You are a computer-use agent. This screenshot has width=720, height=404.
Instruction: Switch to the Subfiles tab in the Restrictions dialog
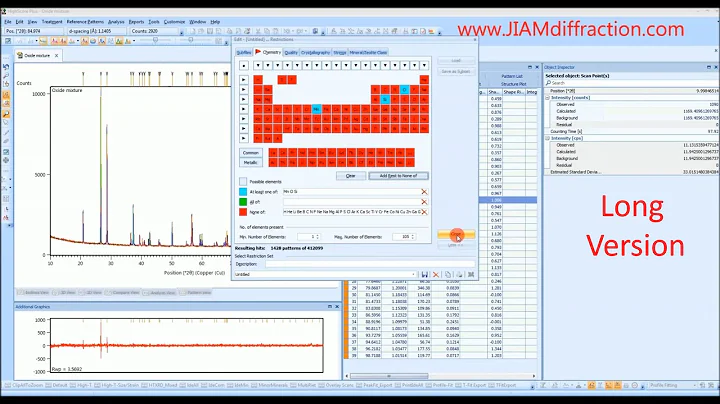click(243, 53)
